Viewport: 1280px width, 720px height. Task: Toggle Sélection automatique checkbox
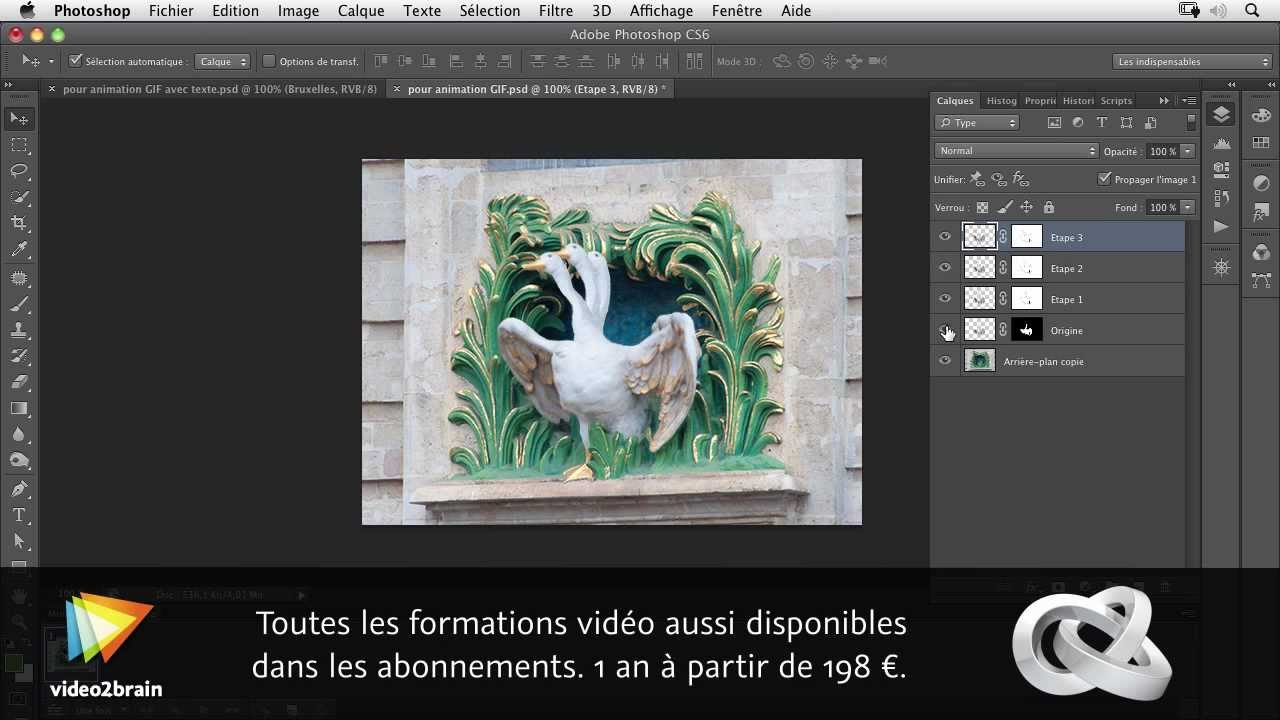(x=75, y=61)
